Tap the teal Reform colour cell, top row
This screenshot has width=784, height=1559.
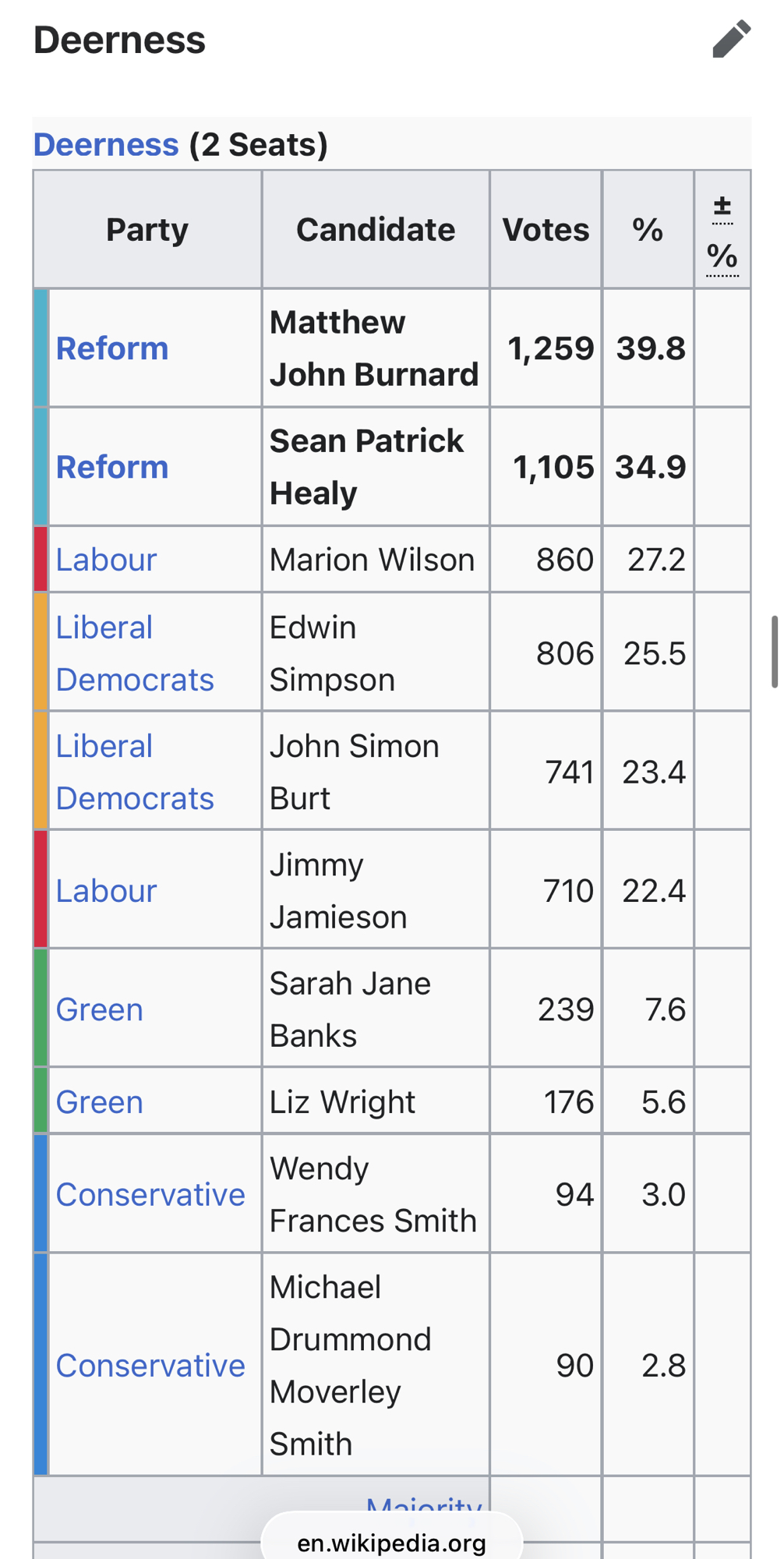41,348
